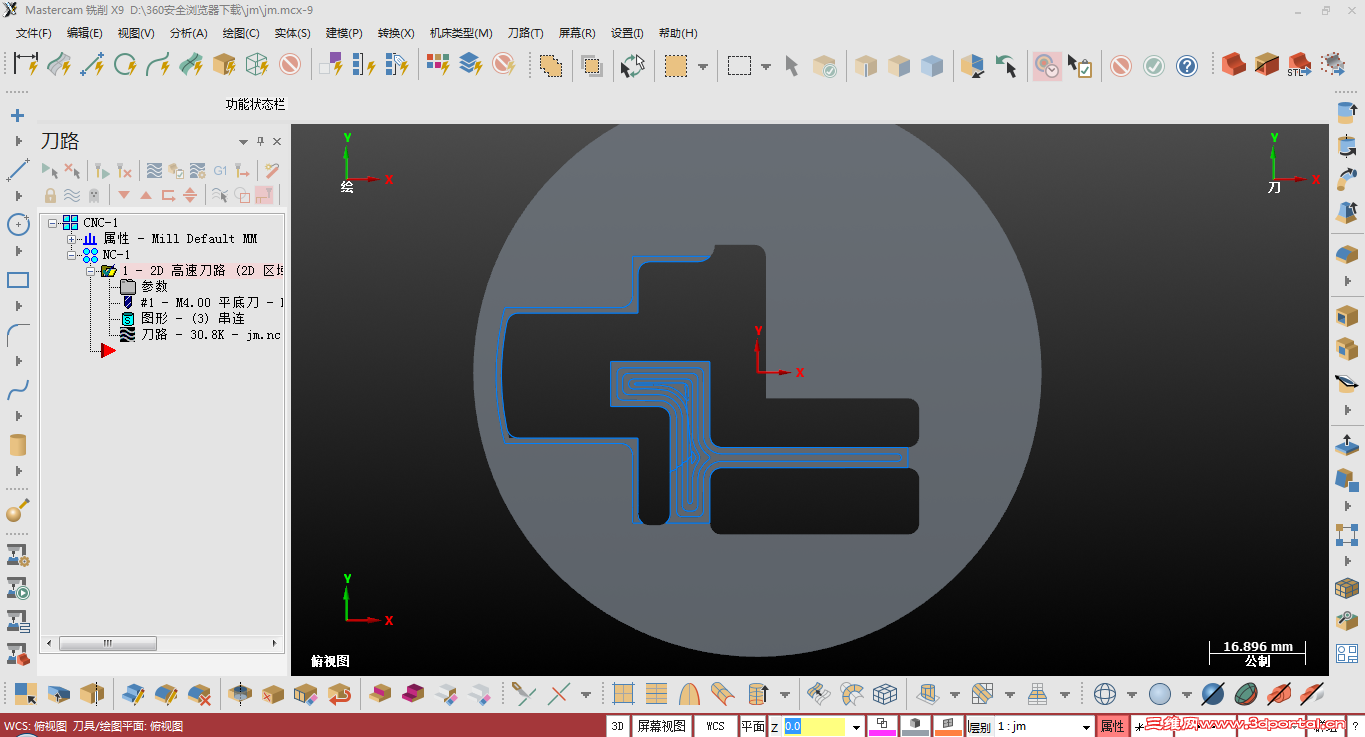Click the blue plus icon in left sidebar
The height and width of the screenshot is (737, 1365).
tap(17, 116)
